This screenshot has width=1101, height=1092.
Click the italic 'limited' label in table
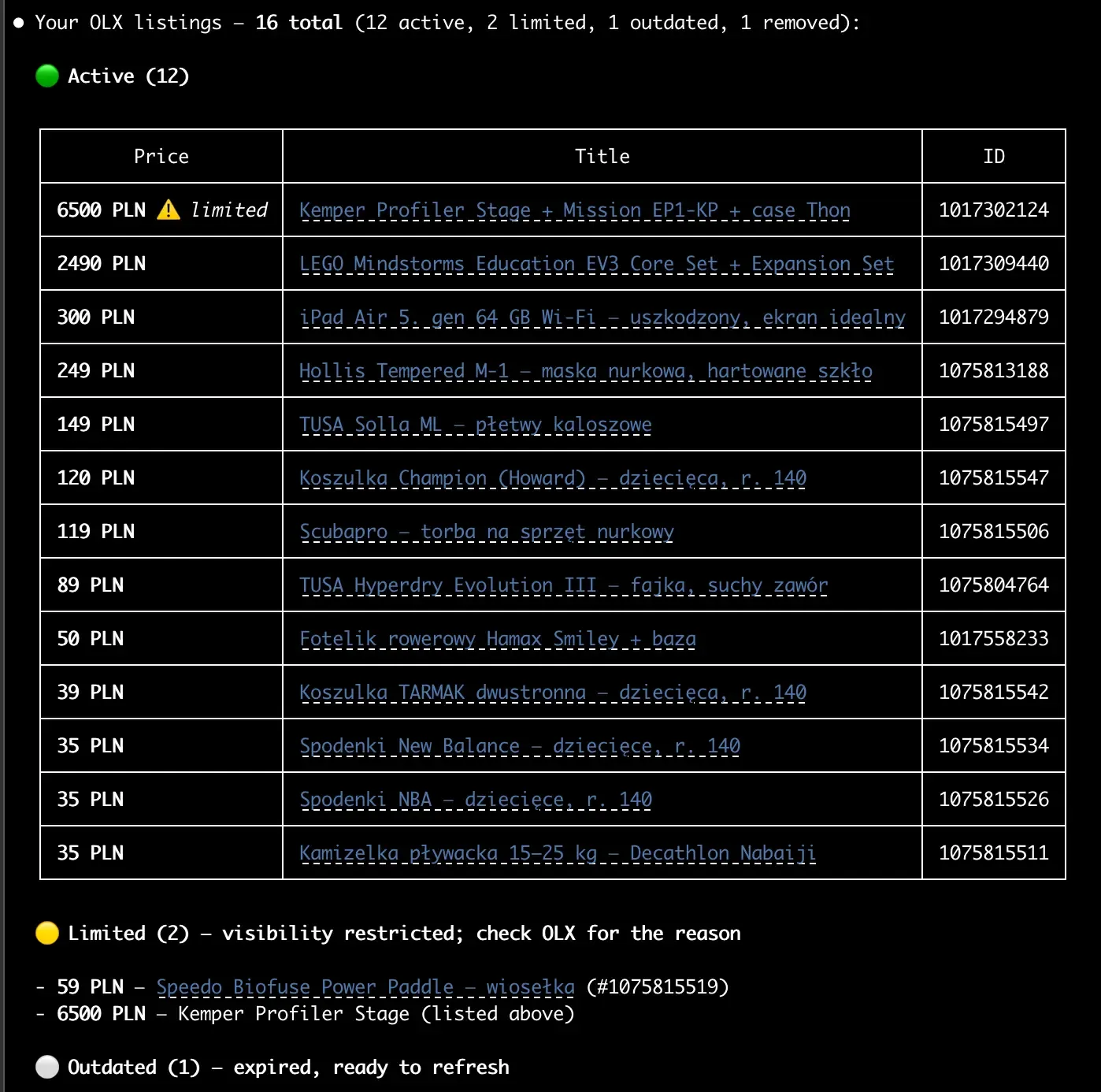(x=229, y=210)
